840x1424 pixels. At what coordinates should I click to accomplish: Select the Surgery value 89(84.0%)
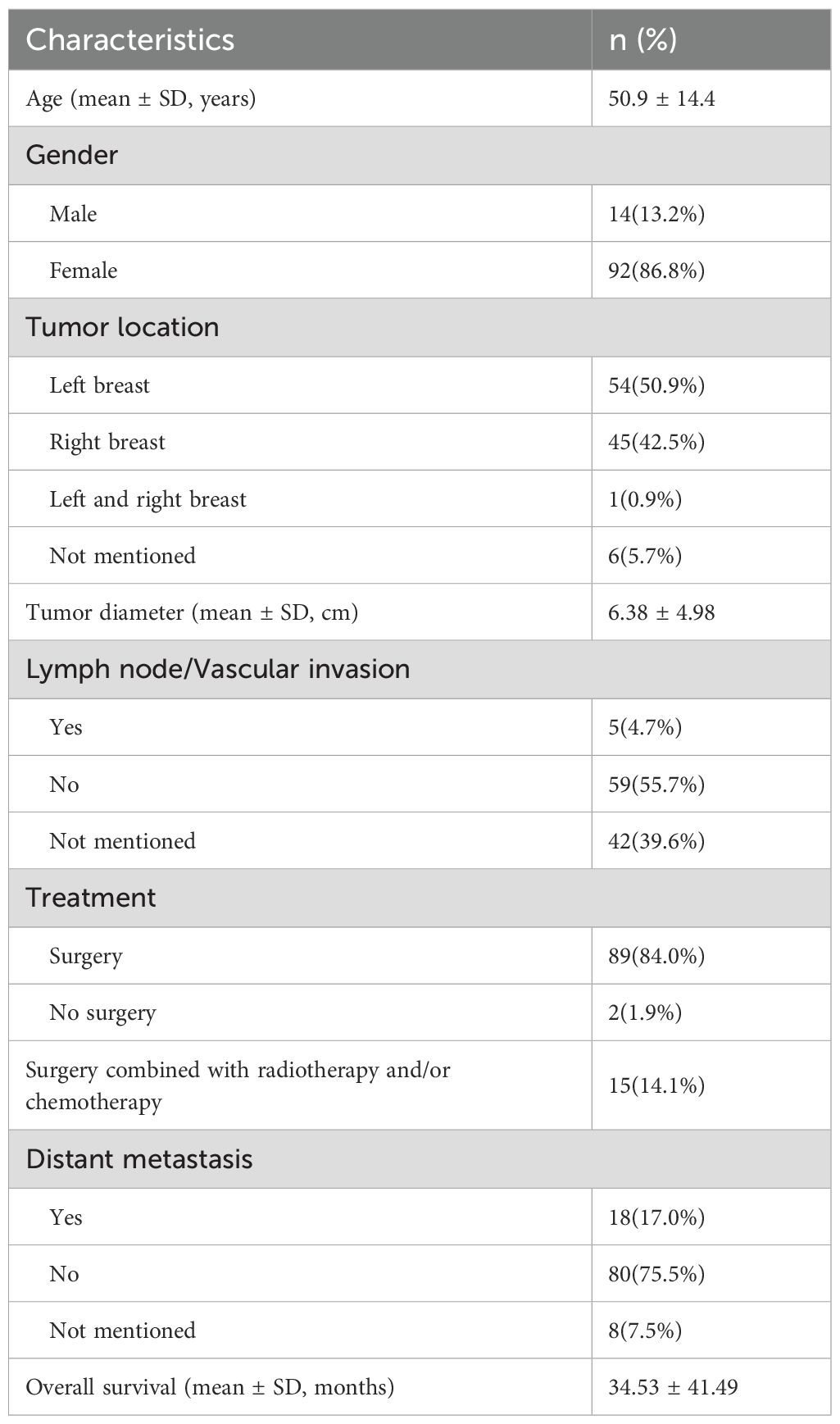656,956
